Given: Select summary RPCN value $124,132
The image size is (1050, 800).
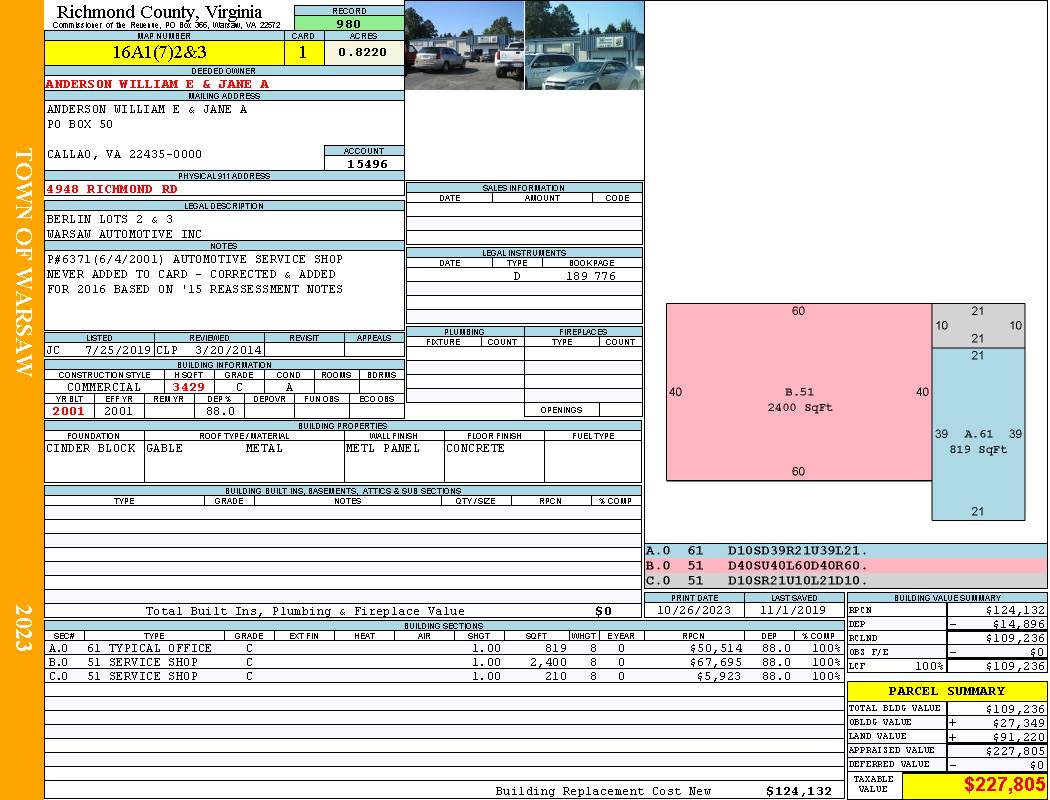Looking at the screenshot, I should pyautogui.click(x=1015, y=611).
